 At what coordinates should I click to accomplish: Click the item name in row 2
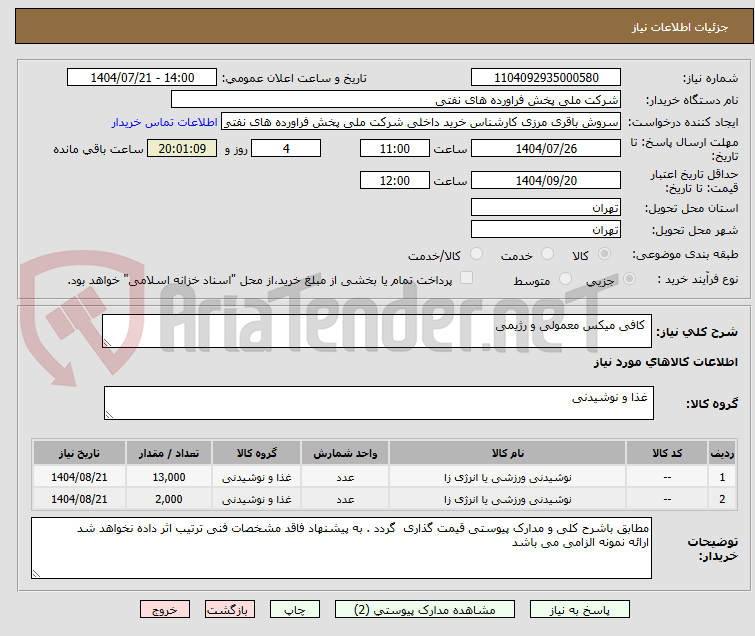tap(508, 499)
